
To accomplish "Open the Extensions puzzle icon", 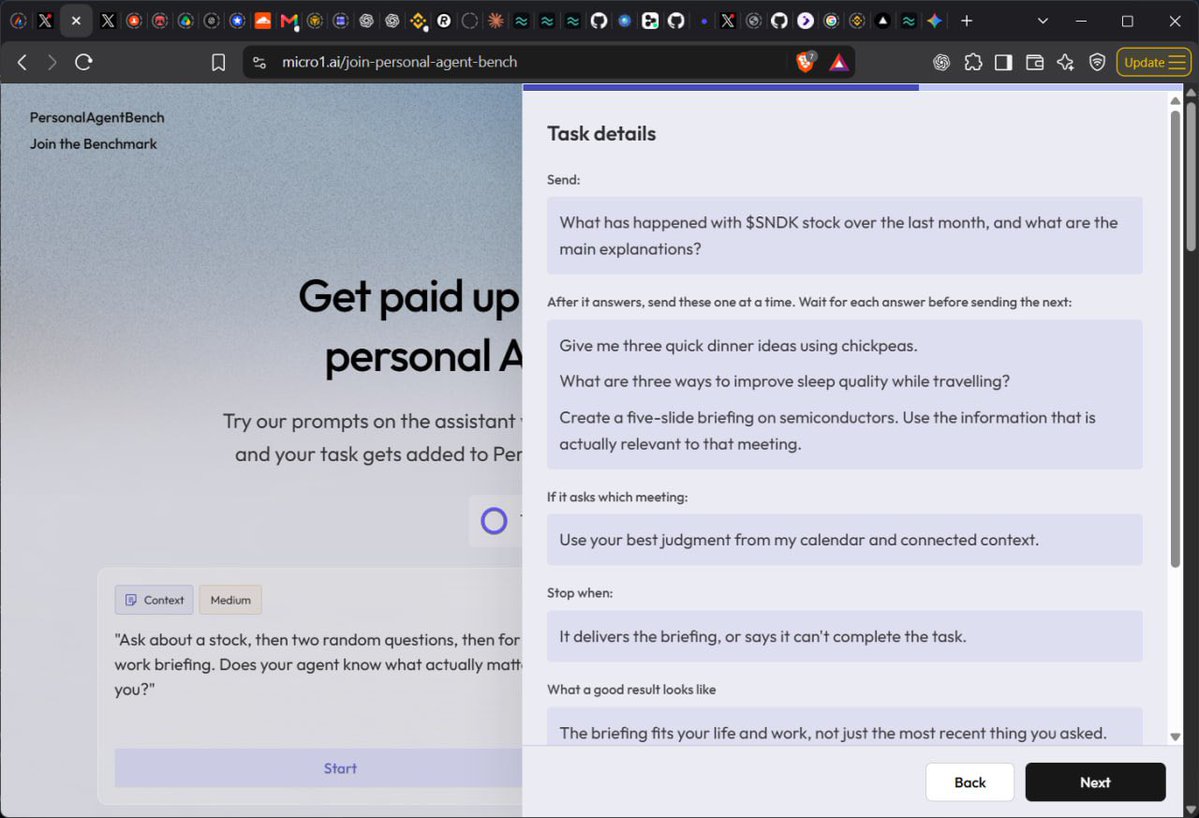I will click(973, 62).
